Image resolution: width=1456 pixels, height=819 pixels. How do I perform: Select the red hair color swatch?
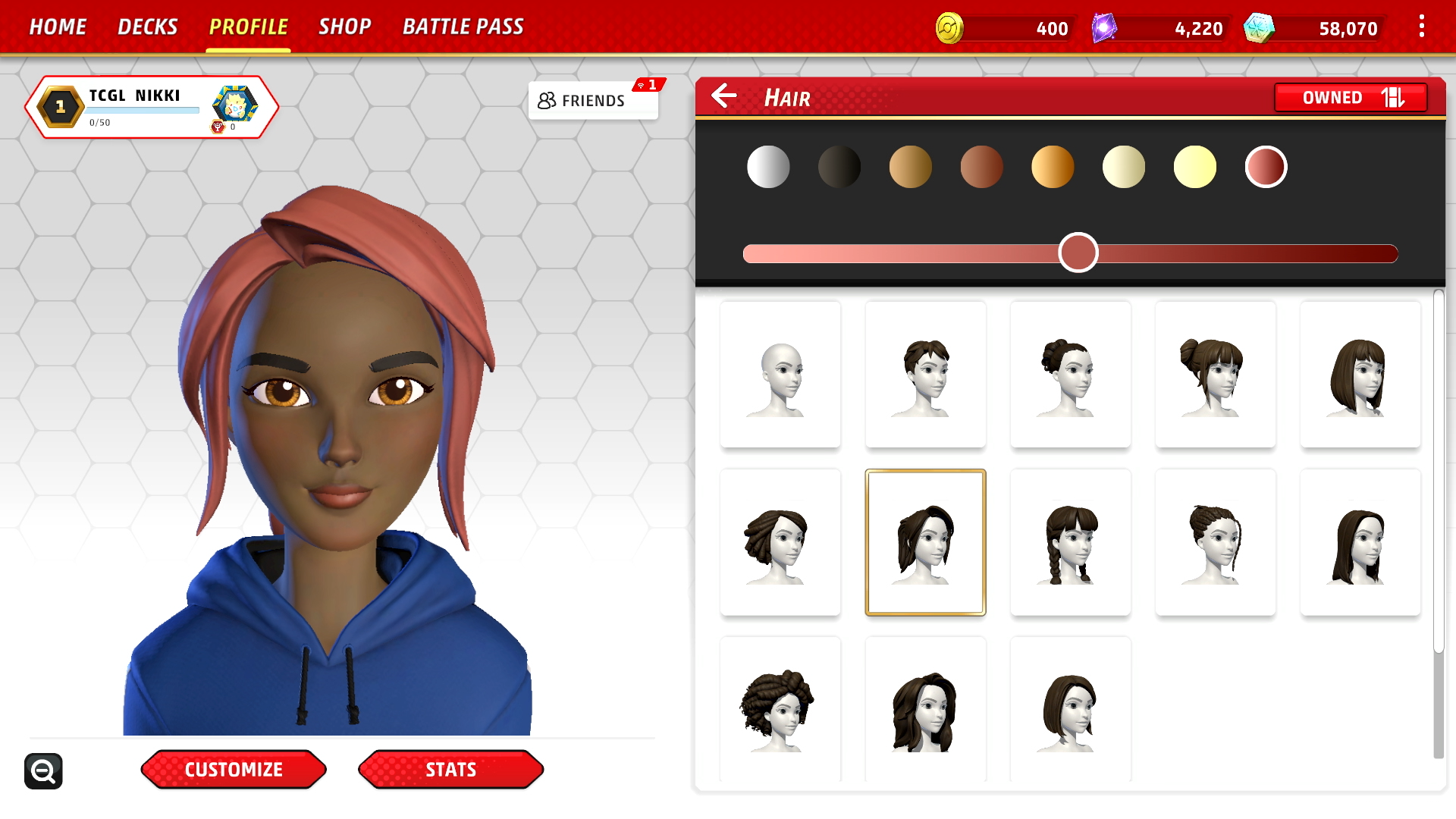(1264, 167)
